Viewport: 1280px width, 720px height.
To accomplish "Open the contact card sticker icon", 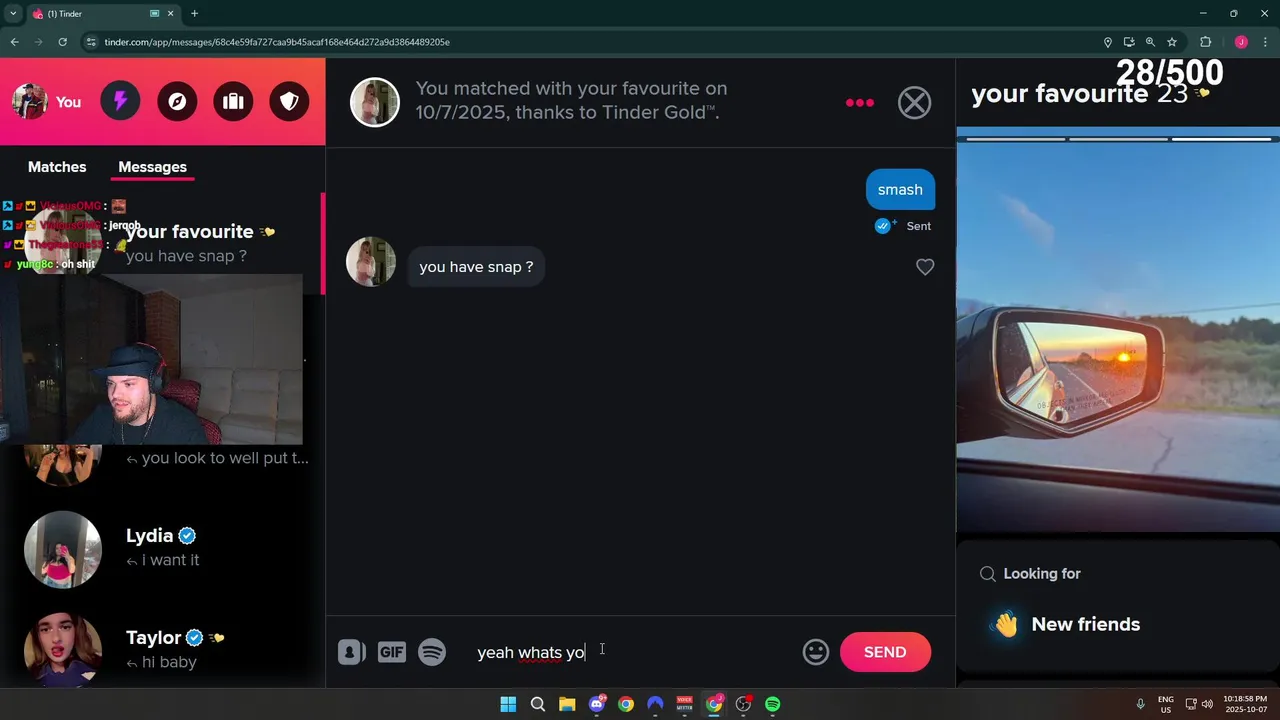I will [351, 652].
